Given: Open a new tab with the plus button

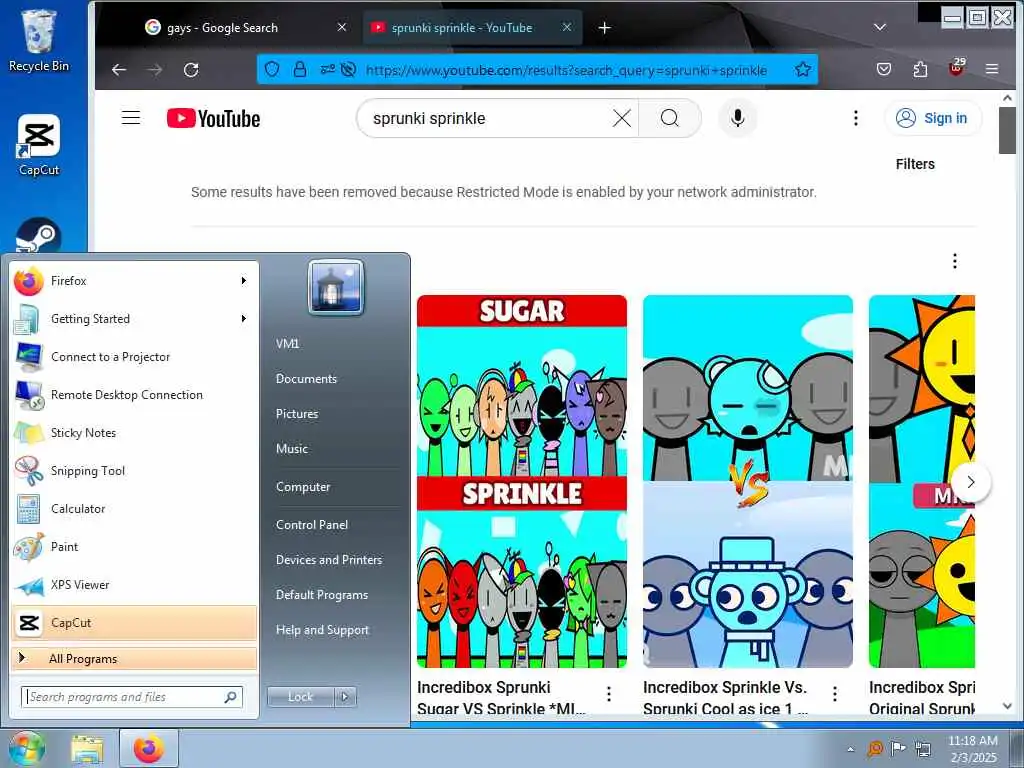Looking at the screenshot, I should (x=604, y=27).
